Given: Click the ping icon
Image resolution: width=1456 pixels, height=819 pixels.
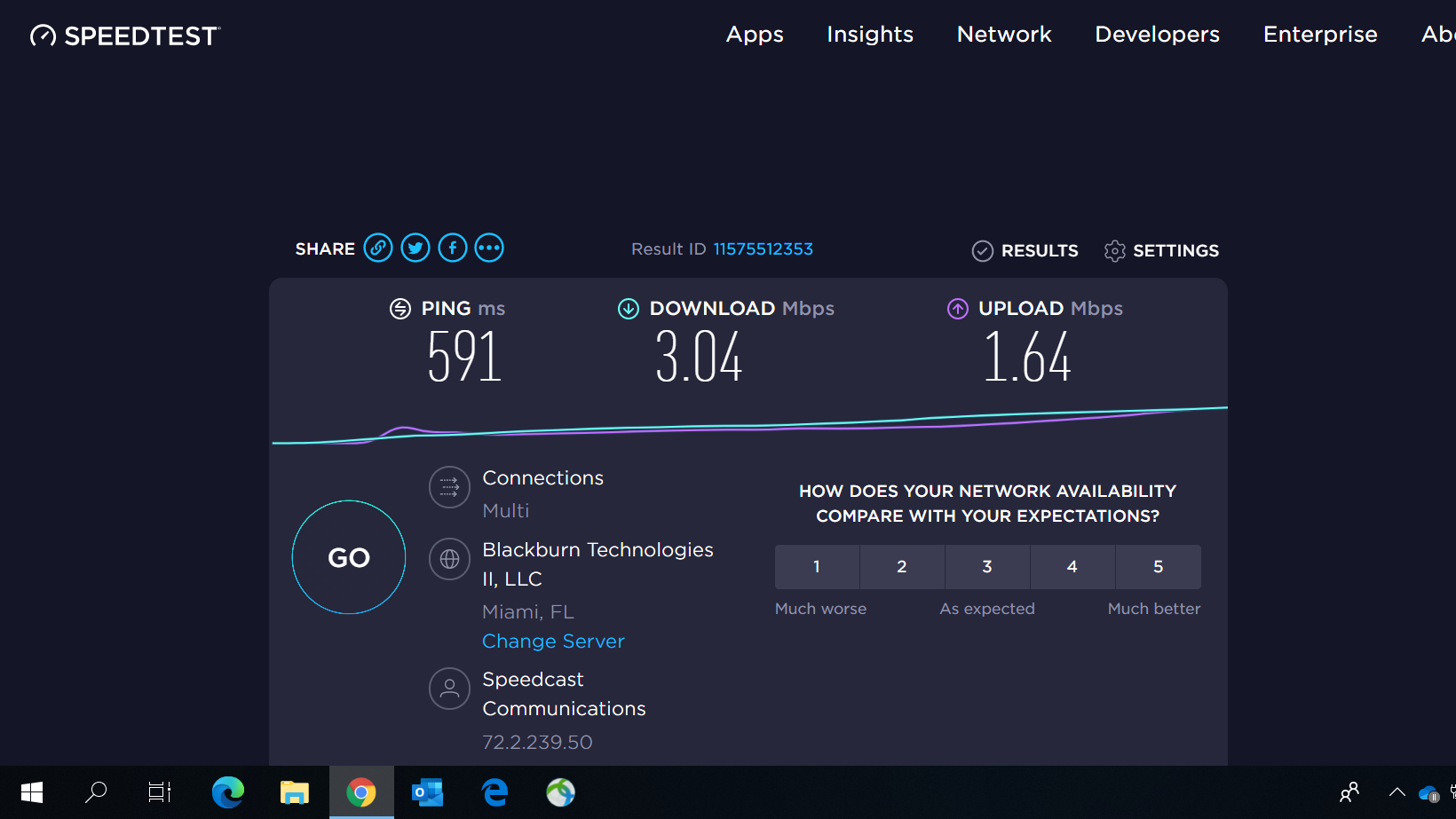Looking at the screenshot, I should coord(400,309).
